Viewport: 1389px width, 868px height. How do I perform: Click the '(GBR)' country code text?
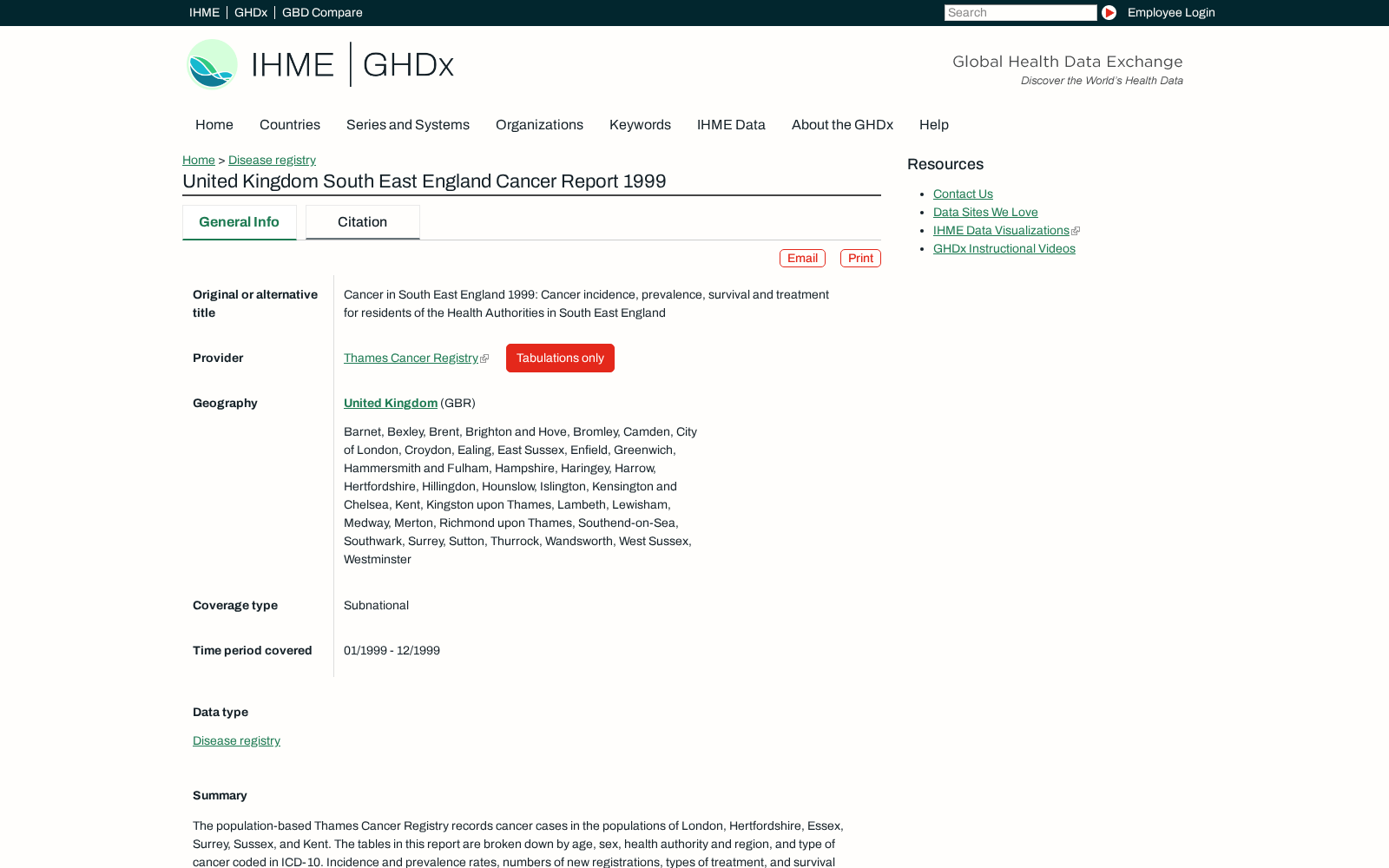point(458,404)
